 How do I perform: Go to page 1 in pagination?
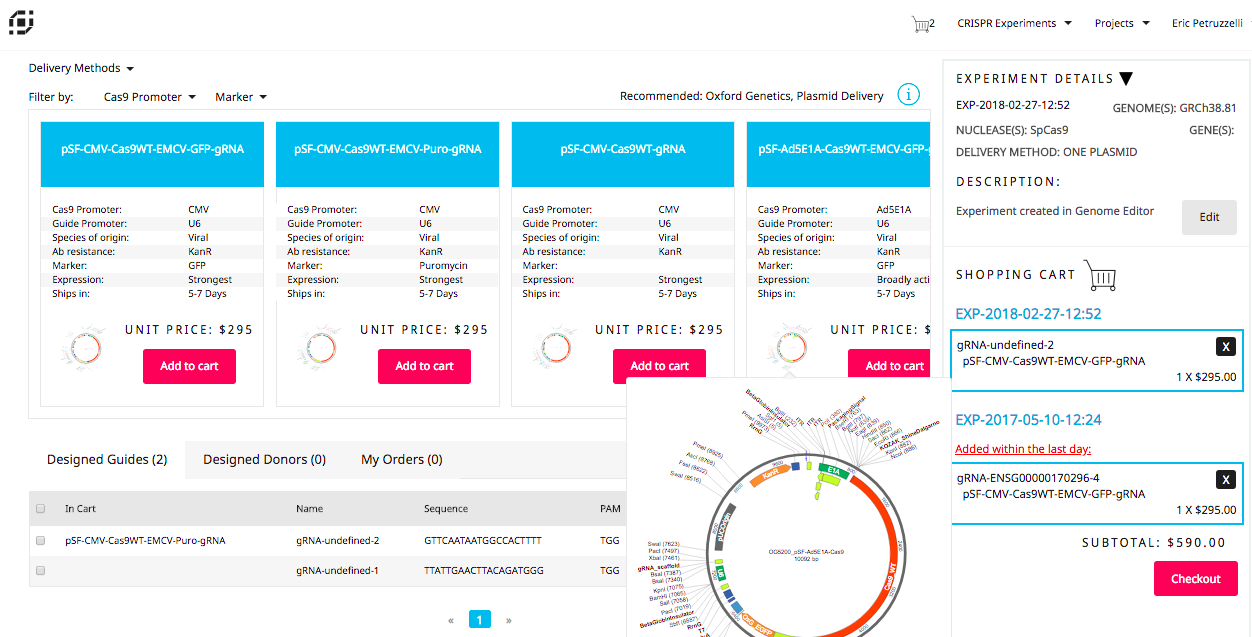(x=479, y=620)
